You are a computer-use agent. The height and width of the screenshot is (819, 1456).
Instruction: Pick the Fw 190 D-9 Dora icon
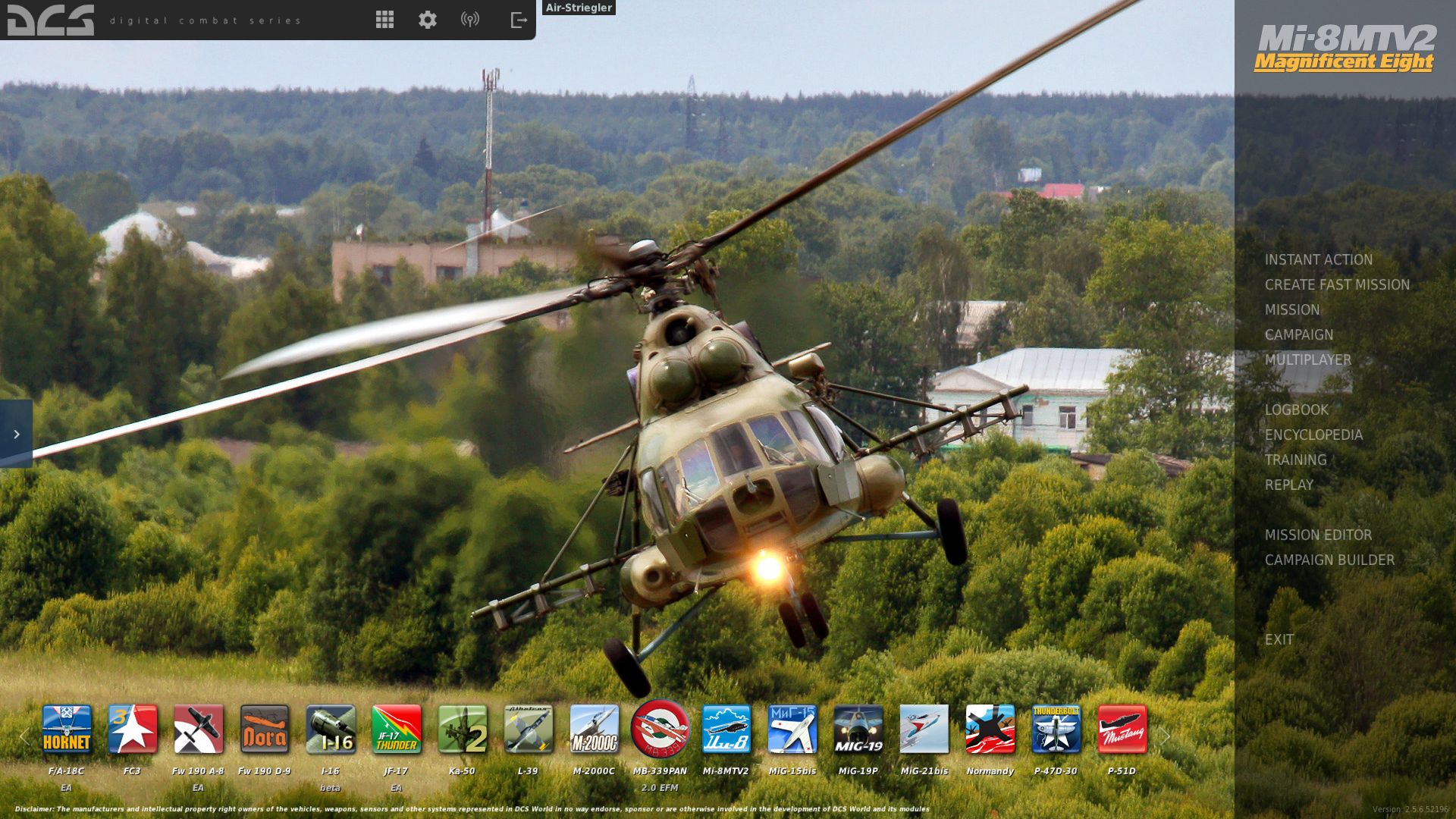click(265, 730)
